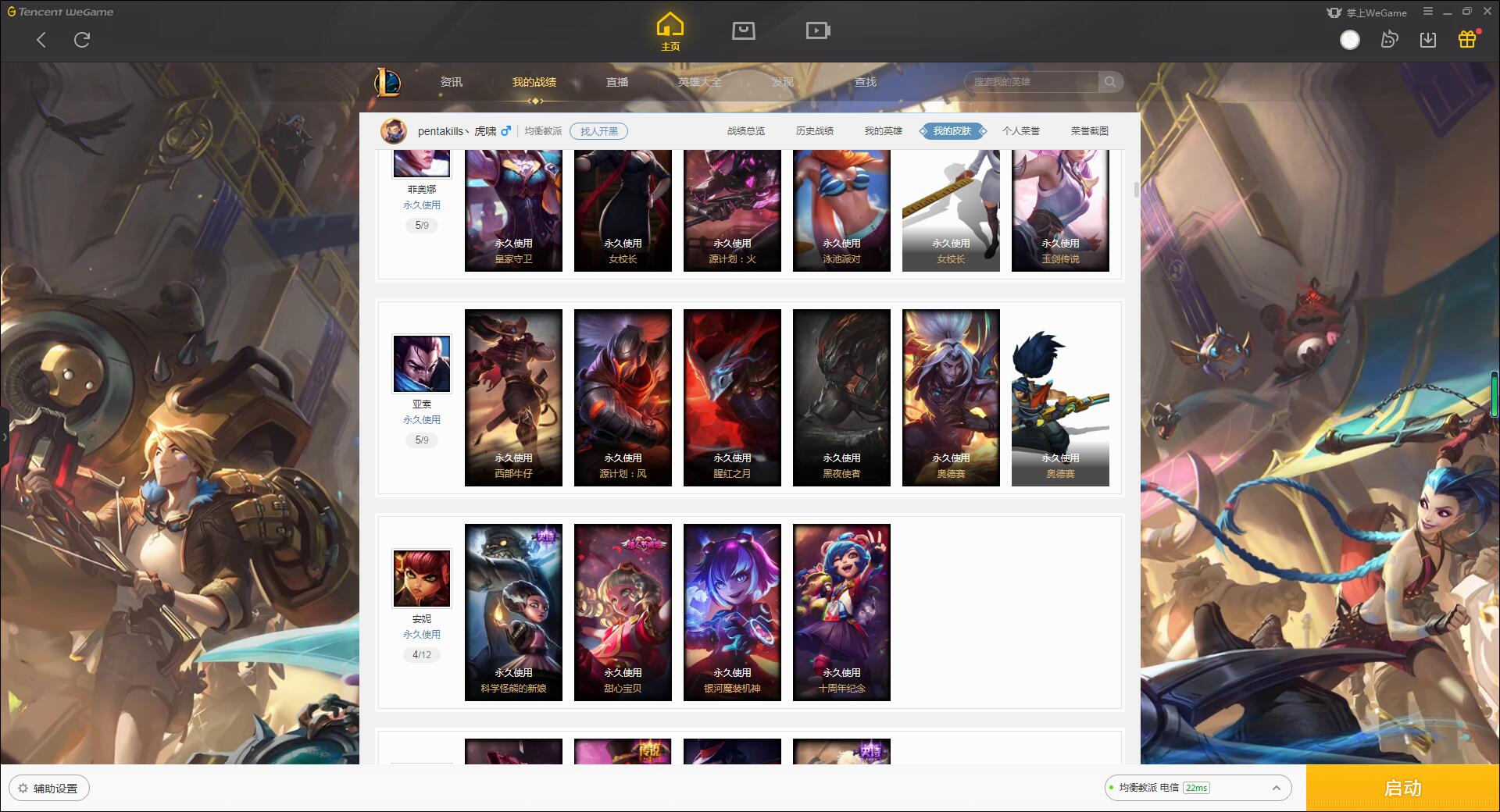Click the 22ms latency indicator
1500x812 pixels.
pos(1196,788)
